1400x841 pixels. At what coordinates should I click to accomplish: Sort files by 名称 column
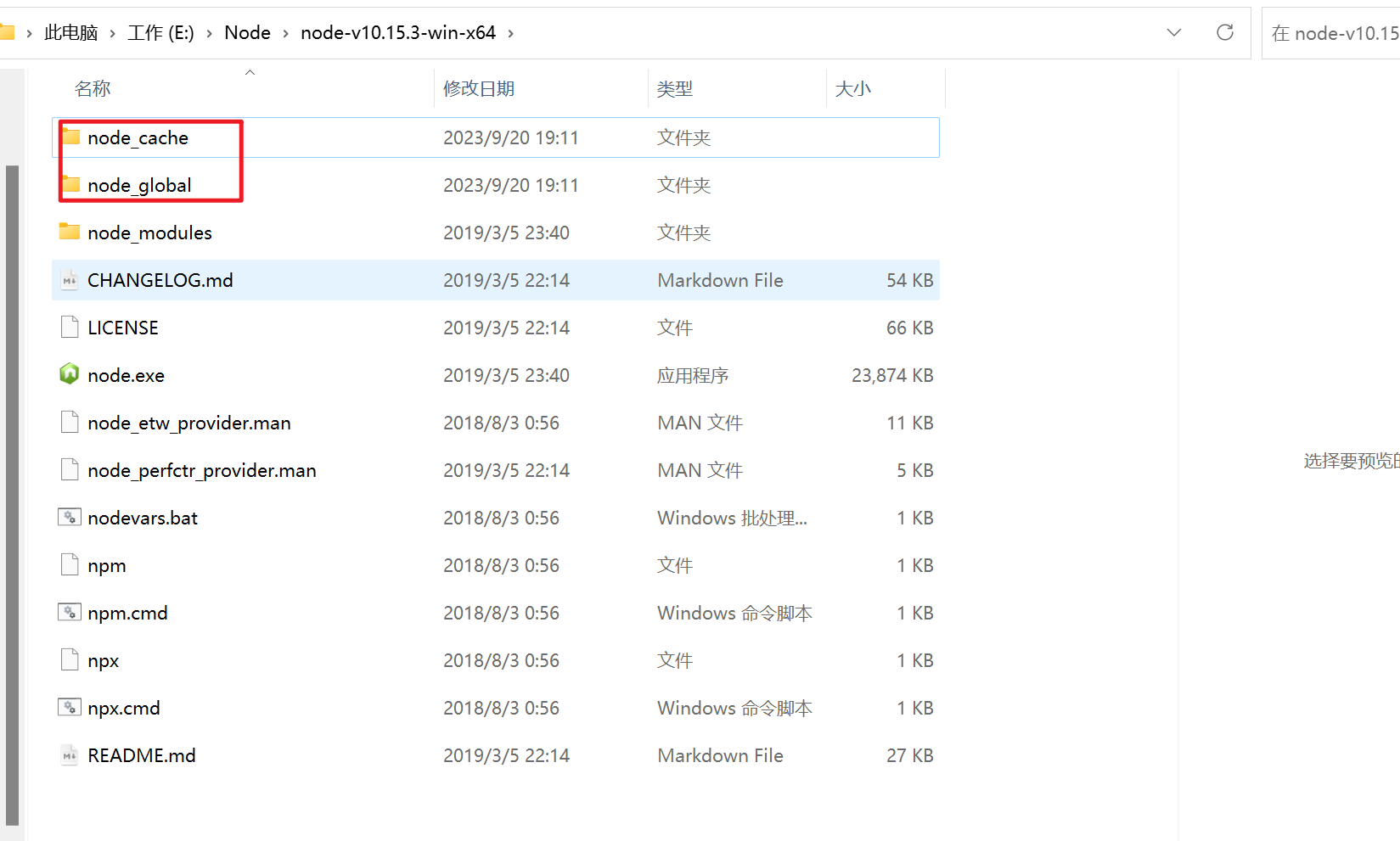(93, 88)
